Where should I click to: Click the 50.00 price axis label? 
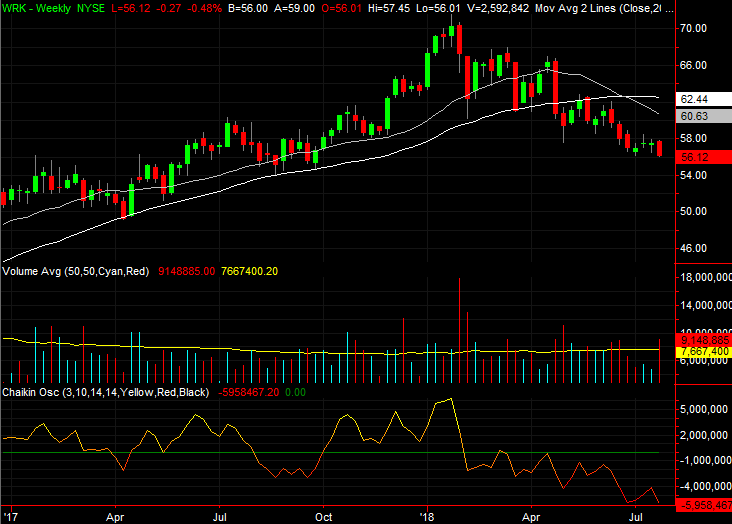click(x=693, y=211)
